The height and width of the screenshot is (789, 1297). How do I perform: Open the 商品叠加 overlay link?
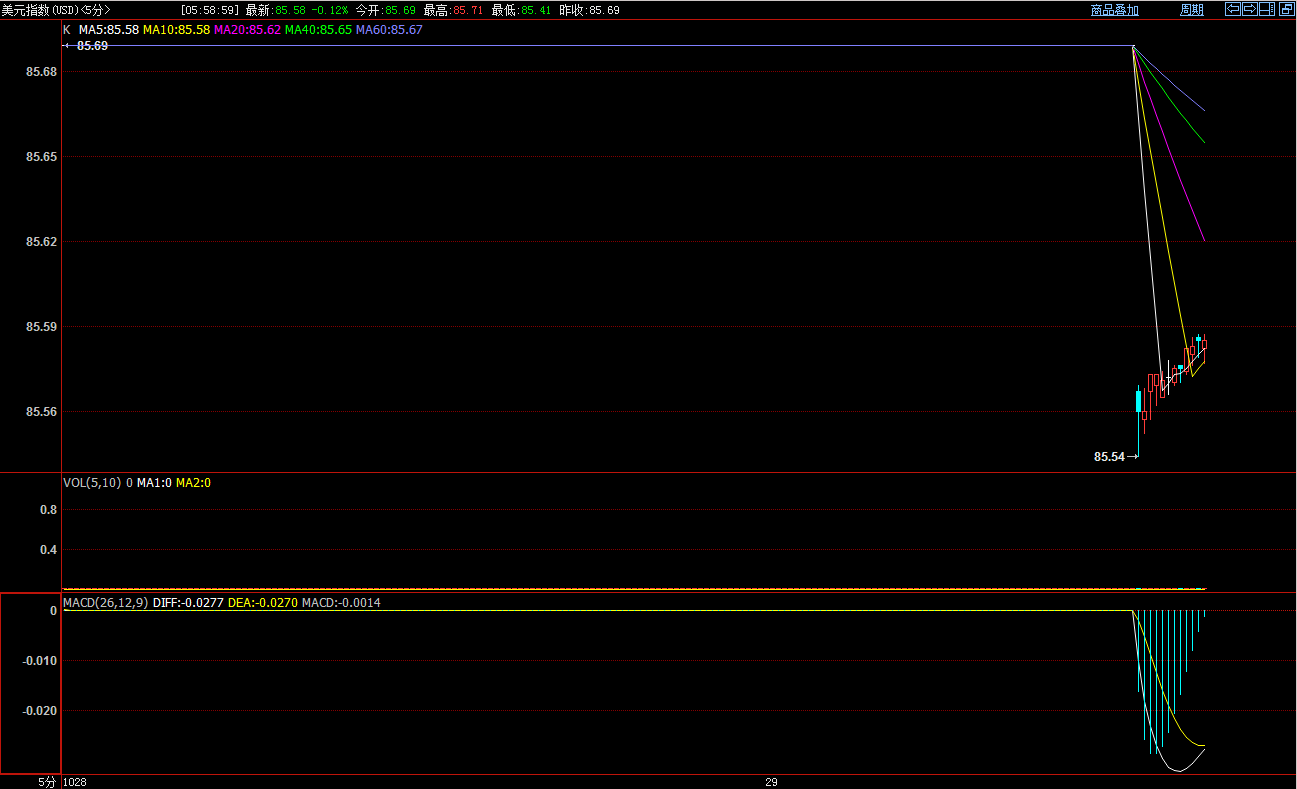click(1114, 10)
